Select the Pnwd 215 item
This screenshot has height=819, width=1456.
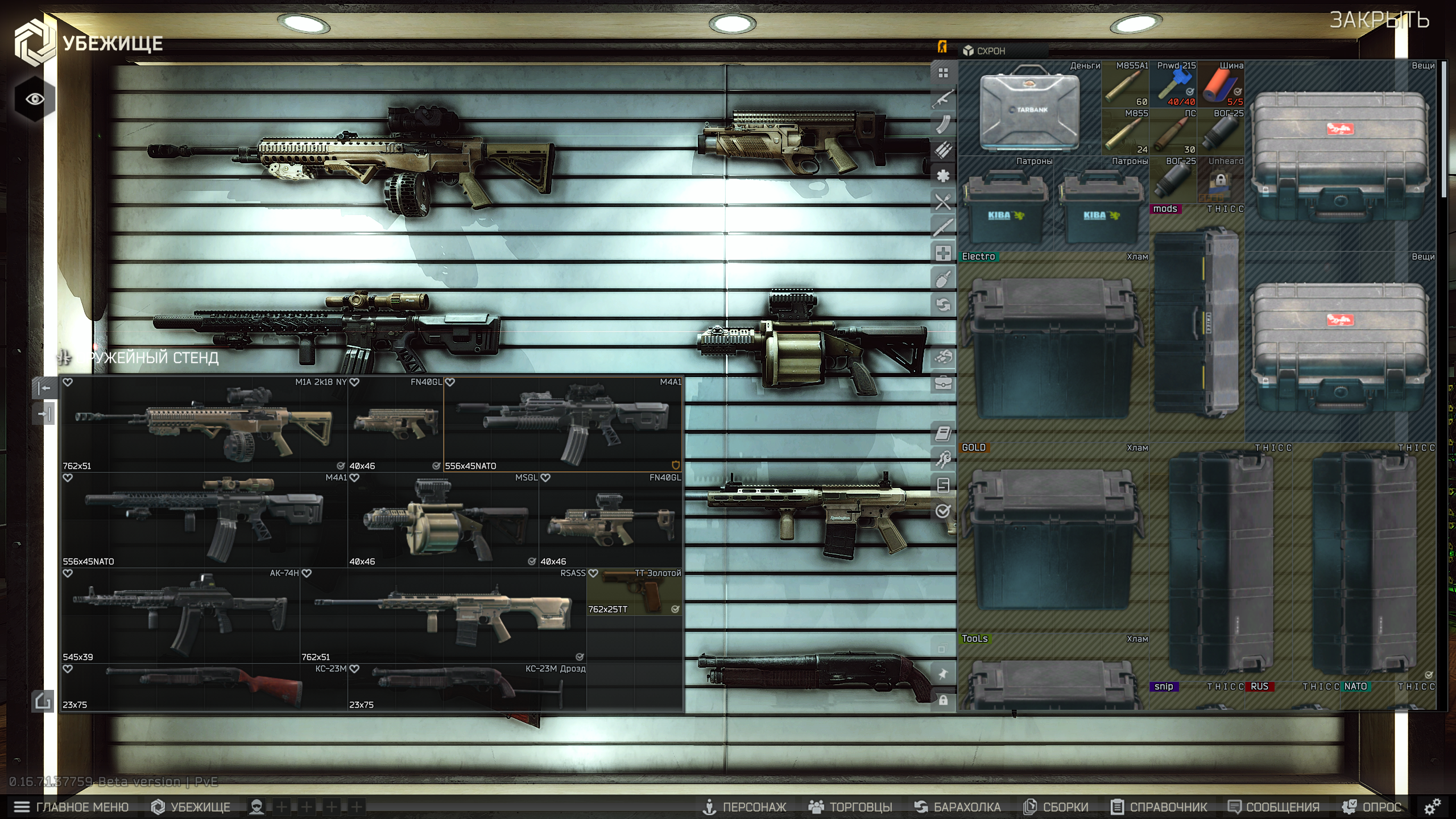(x=1173, y=84)
